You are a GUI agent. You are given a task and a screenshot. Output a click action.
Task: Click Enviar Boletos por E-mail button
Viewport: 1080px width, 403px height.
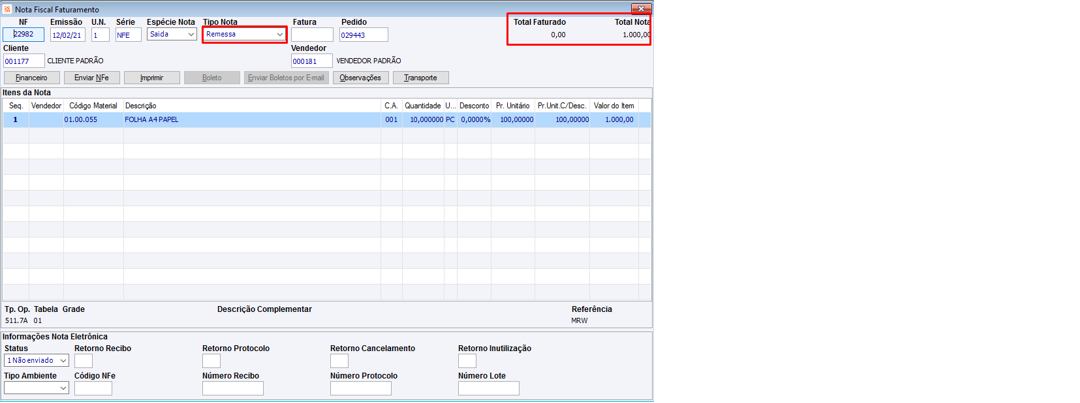[x=286, y=78]
